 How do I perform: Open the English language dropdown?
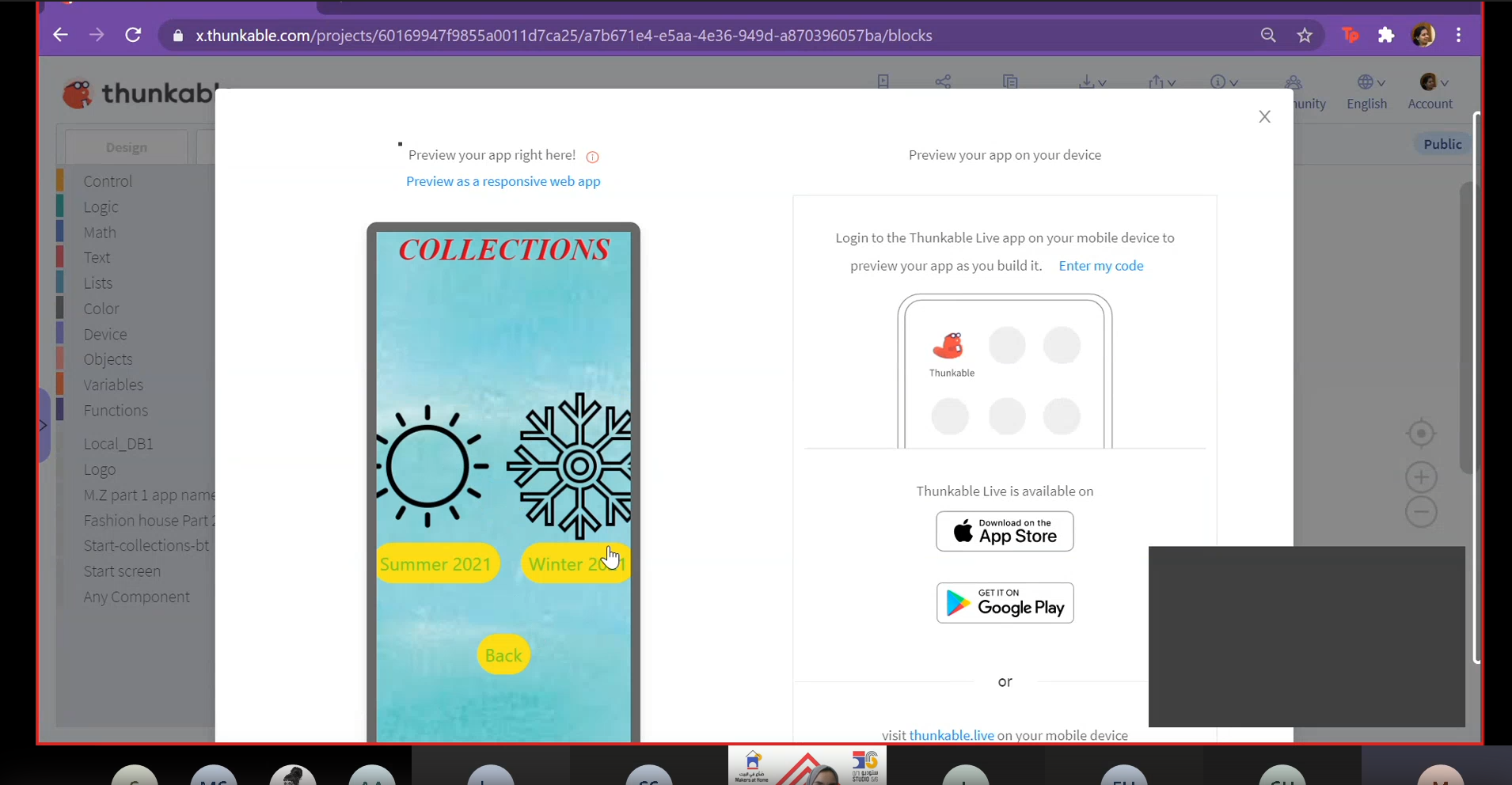1367,93
